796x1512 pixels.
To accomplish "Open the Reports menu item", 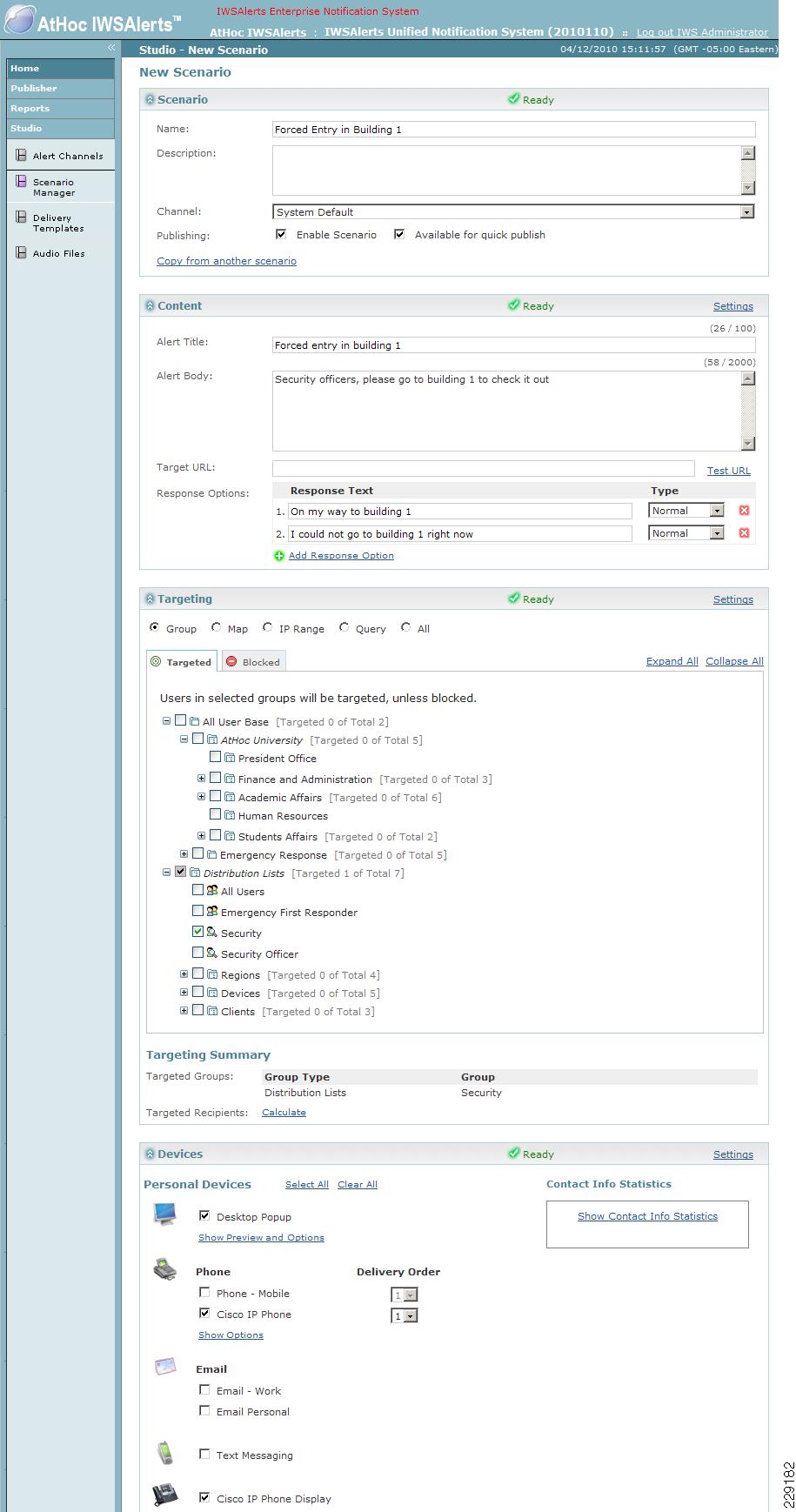I will pyautogui.click(x=61, y=108).
